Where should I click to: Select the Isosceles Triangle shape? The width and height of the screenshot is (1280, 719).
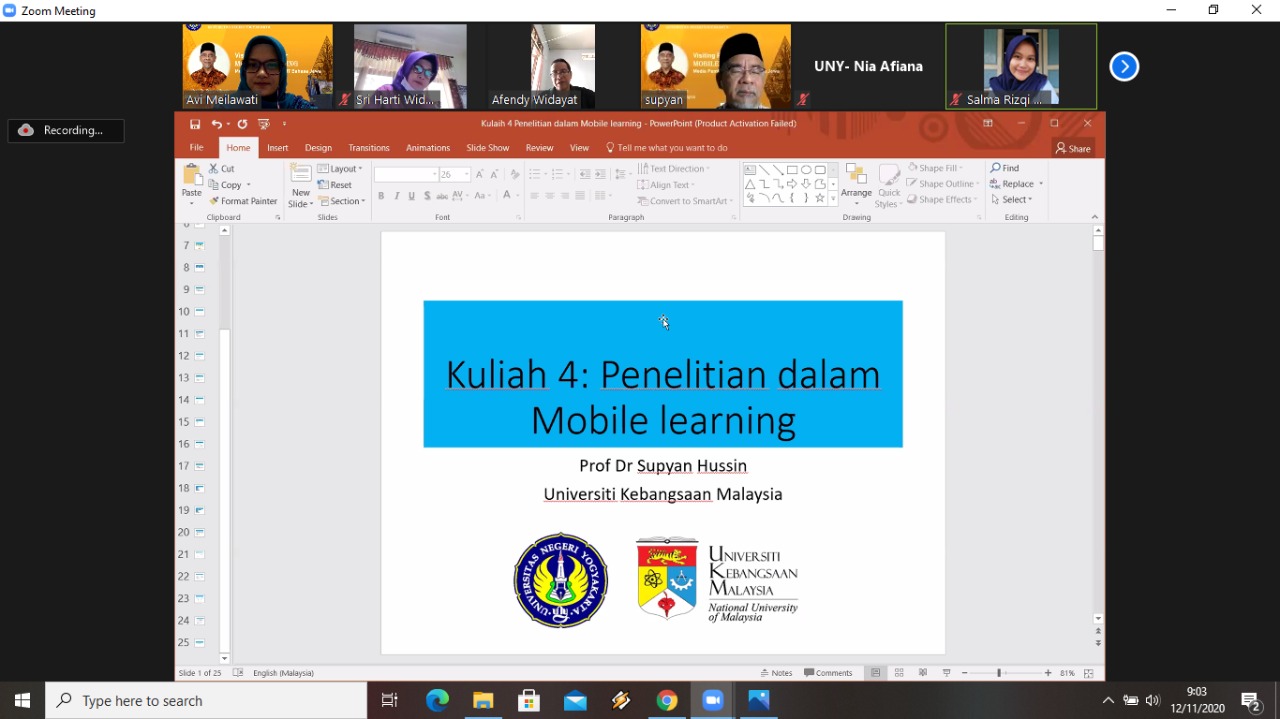(750, 184)
